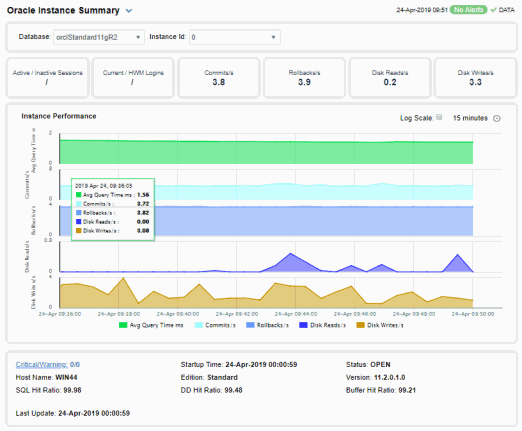The height and width of the screenshot is (431, 522).
Task: Open the Critical/Warning link
Action: [x=42, y=365]
